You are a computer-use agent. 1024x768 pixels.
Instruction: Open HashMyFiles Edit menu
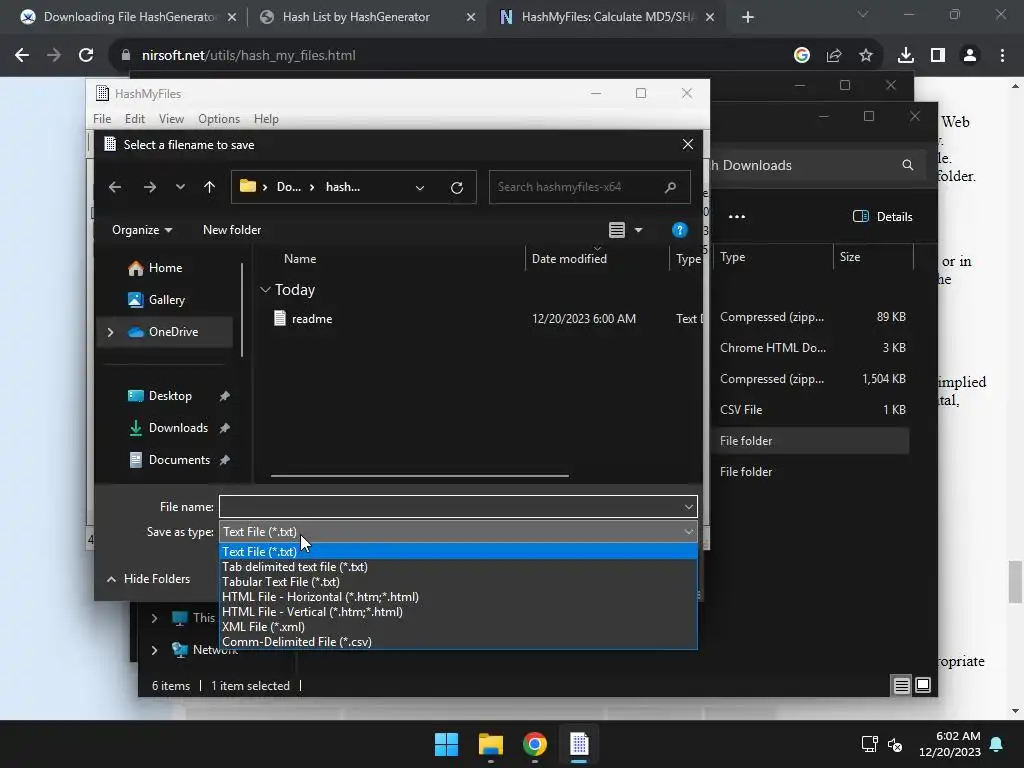(x=135, y=119)
